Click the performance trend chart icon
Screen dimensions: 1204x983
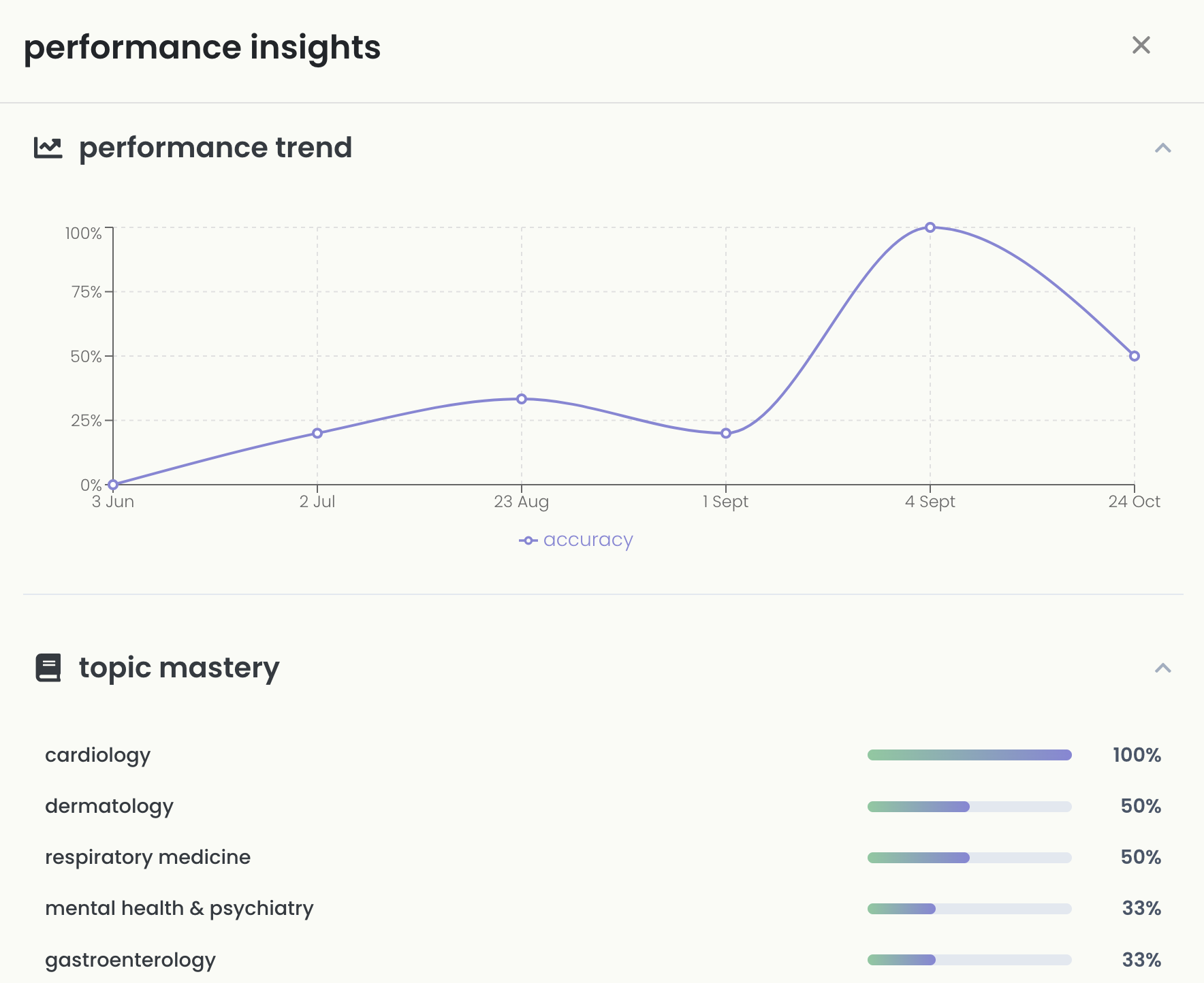point(48,147)
